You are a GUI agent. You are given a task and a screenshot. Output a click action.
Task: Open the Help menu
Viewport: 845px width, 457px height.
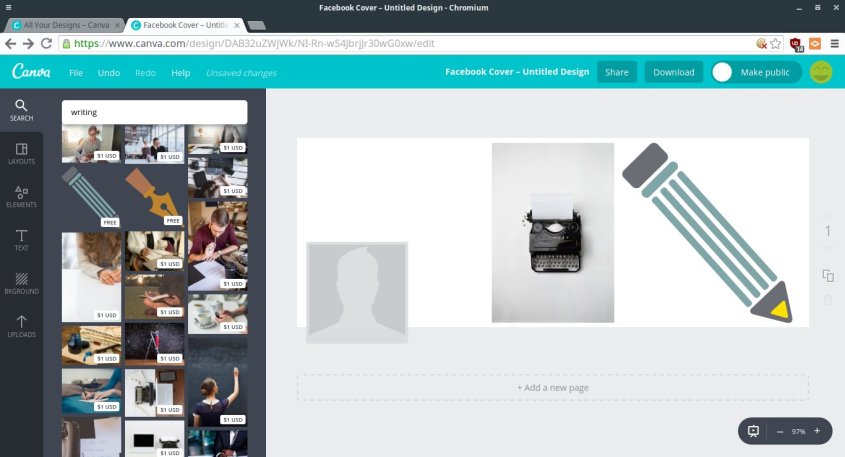click(x=180, y=73)
